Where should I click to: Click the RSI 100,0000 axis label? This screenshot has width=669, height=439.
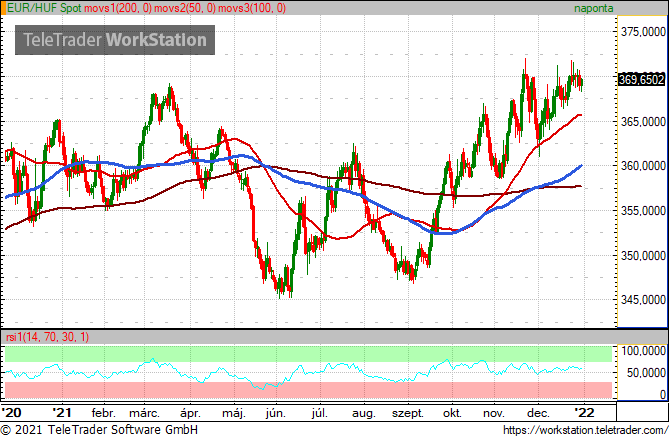click(643, 351)
